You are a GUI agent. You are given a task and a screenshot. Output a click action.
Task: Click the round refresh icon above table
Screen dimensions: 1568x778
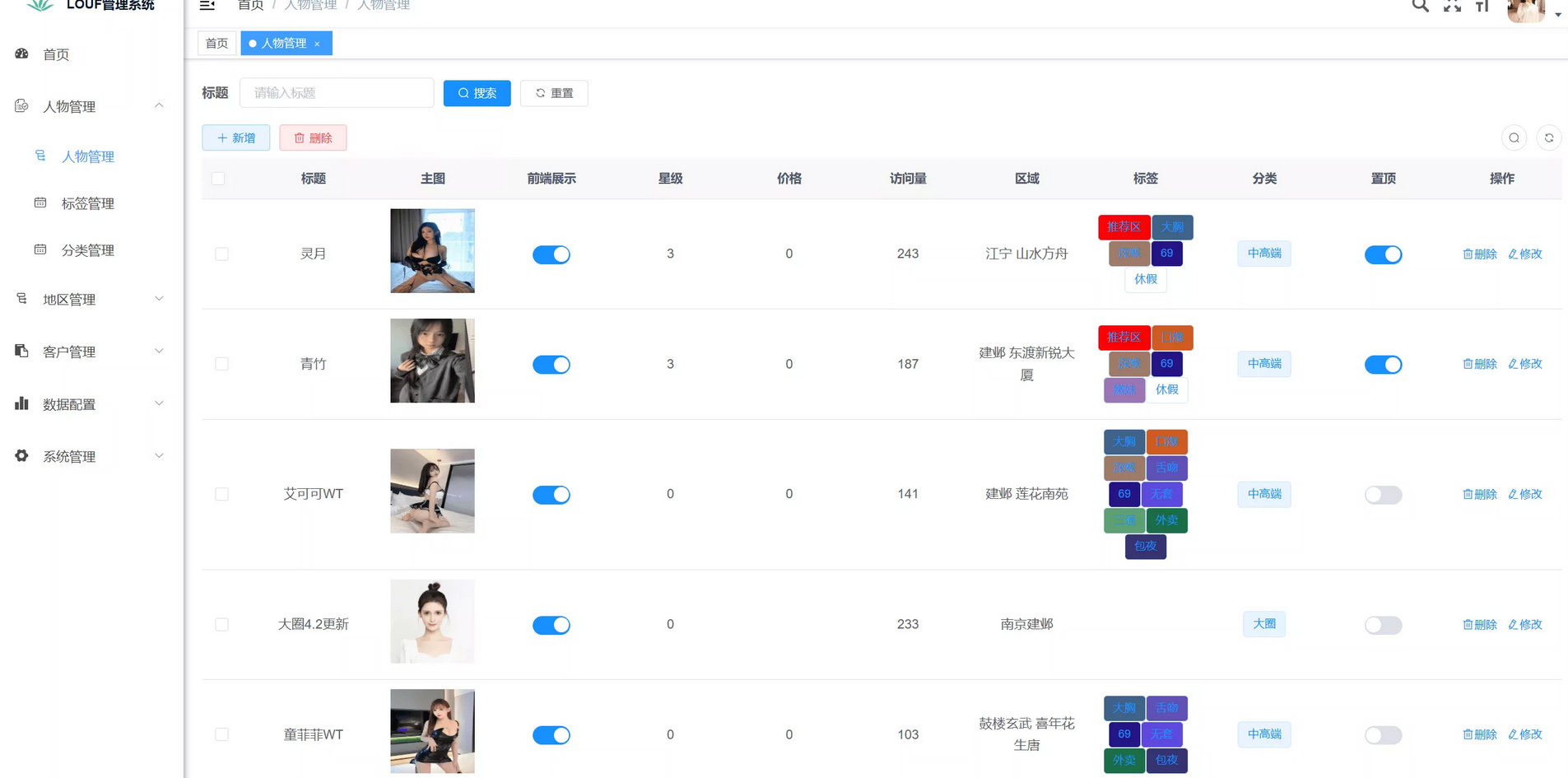1548,138
